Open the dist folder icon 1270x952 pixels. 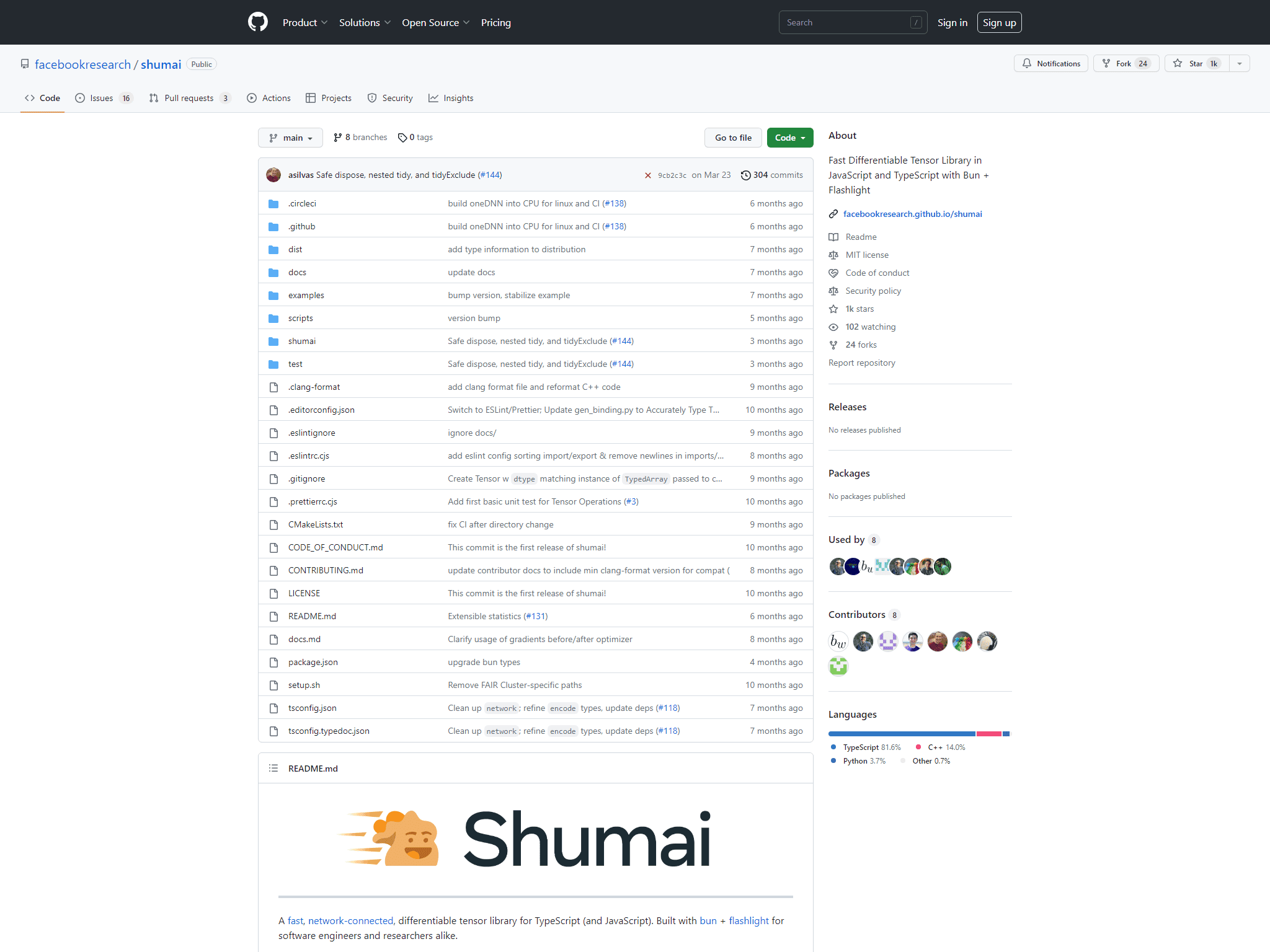pyautogui.click(x=273, y=249)
